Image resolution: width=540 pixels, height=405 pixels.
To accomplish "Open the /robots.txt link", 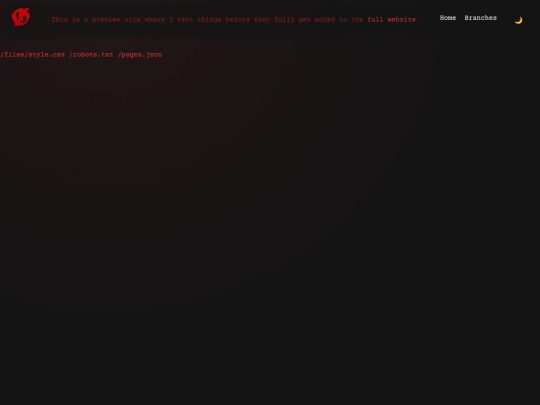I will click(91, 55).
